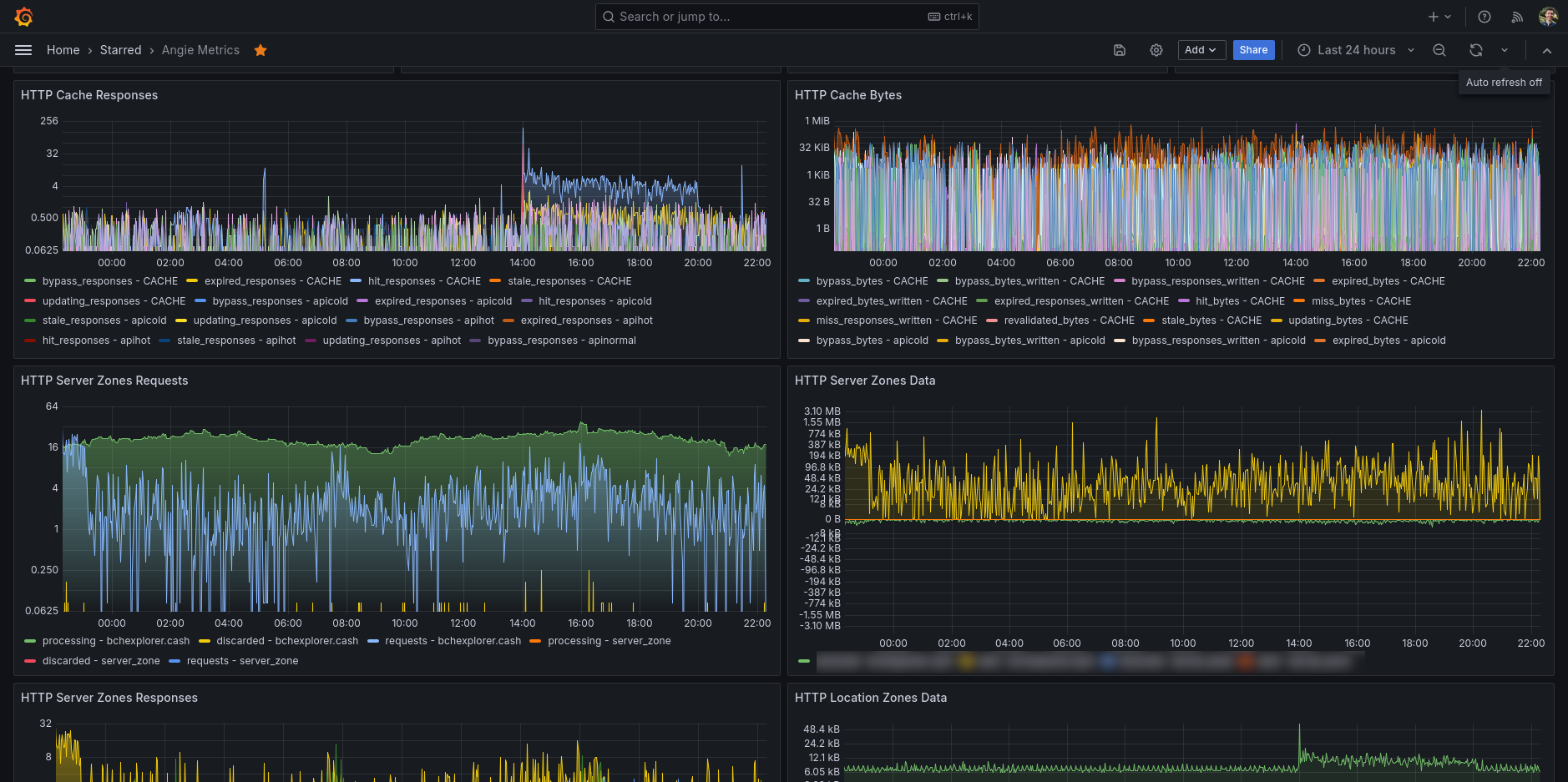The image size is (1568, 782).
Task: Click the Grafana logo icon
Action: pos(23,17)
